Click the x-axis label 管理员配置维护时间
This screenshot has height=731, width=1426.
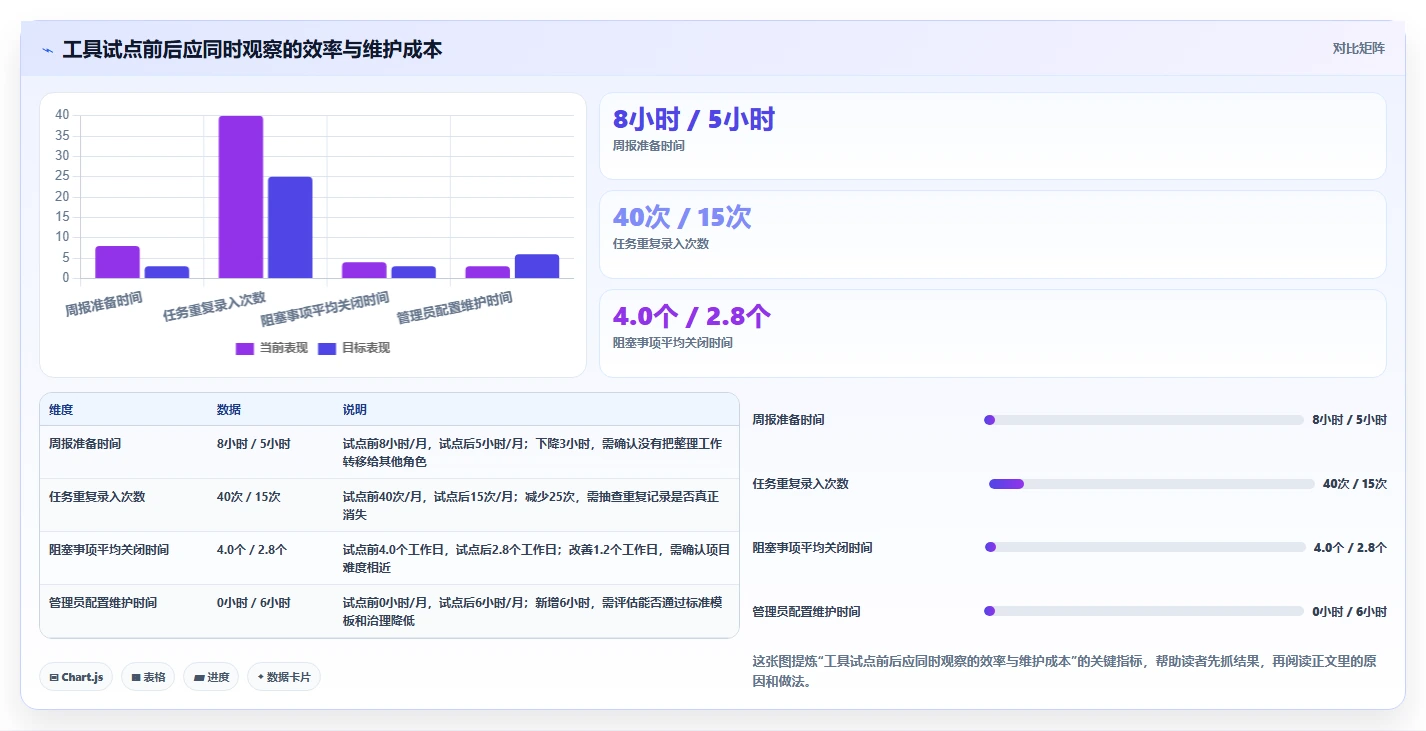(x=455, y=308)
